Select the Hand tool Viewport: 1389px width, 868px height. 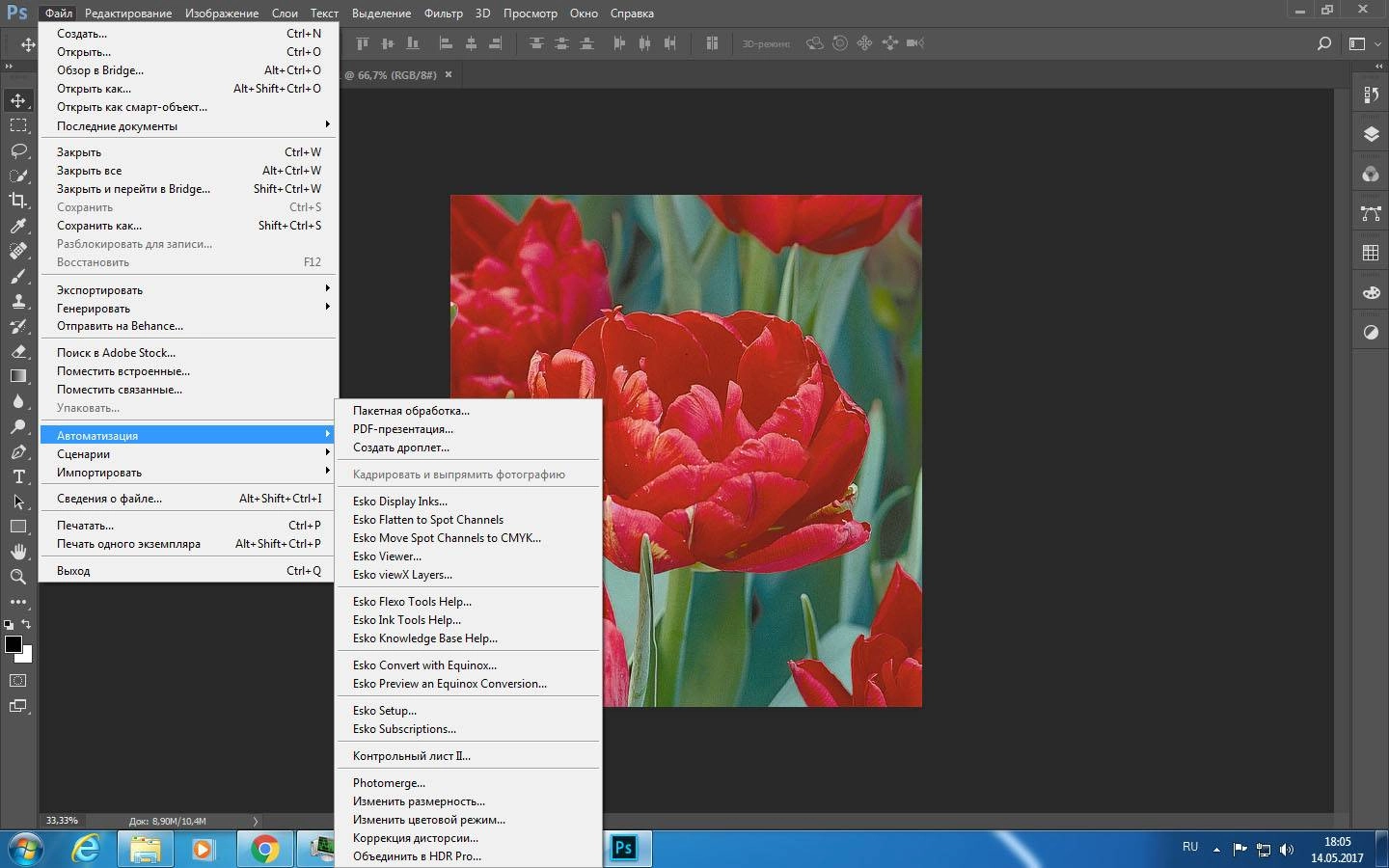point(18,552)
